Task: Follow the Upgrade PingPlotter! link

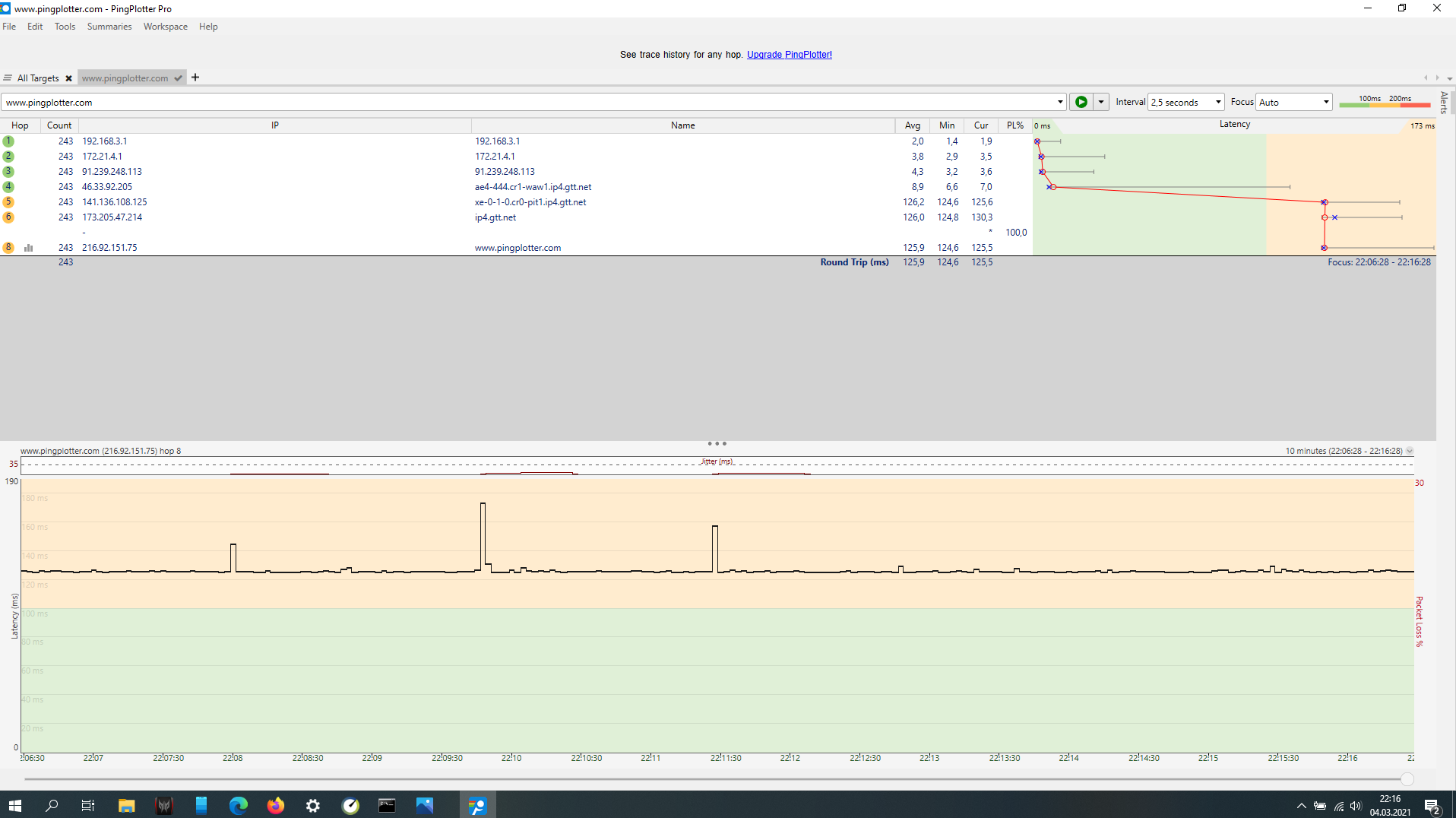Action: pyautogui.click(x=790, y=55)
